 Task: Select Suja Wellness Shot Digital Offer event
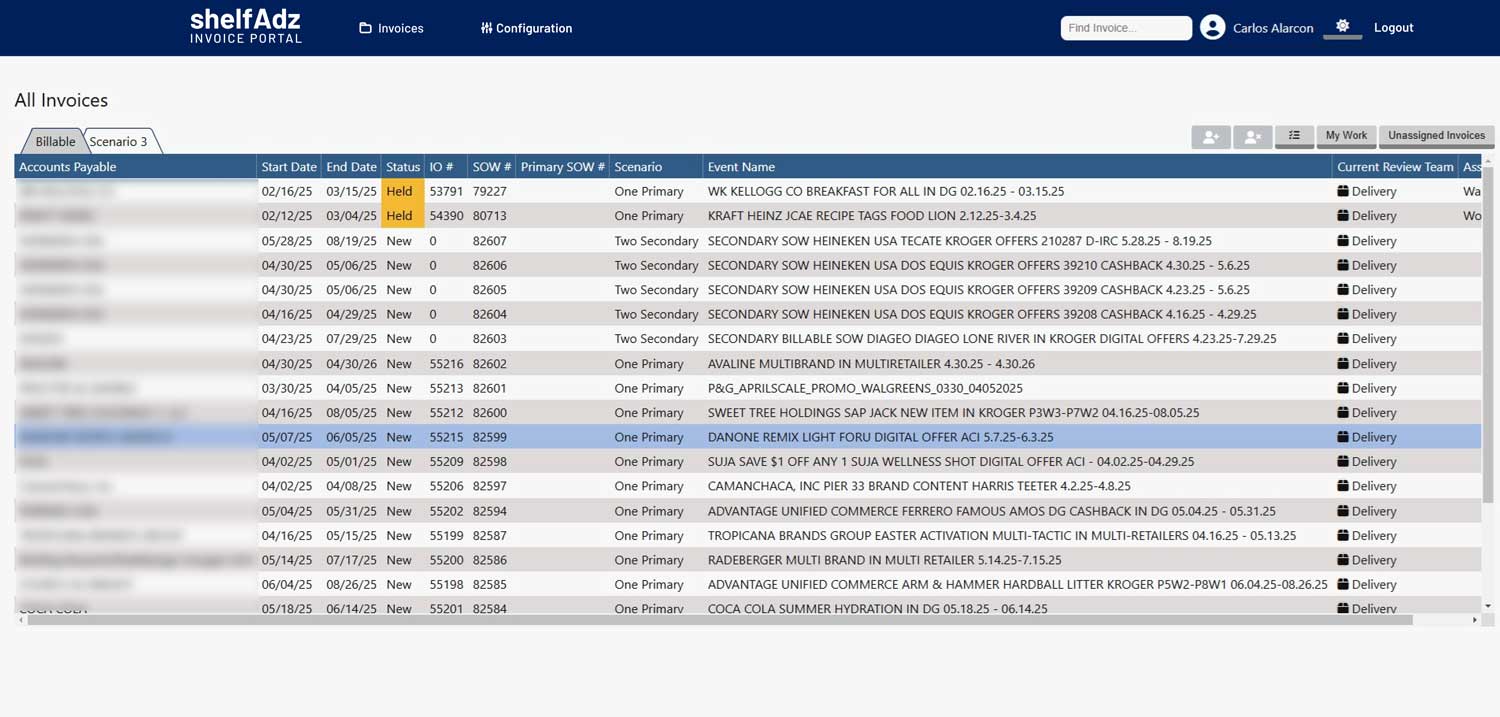tap(951, 462)
